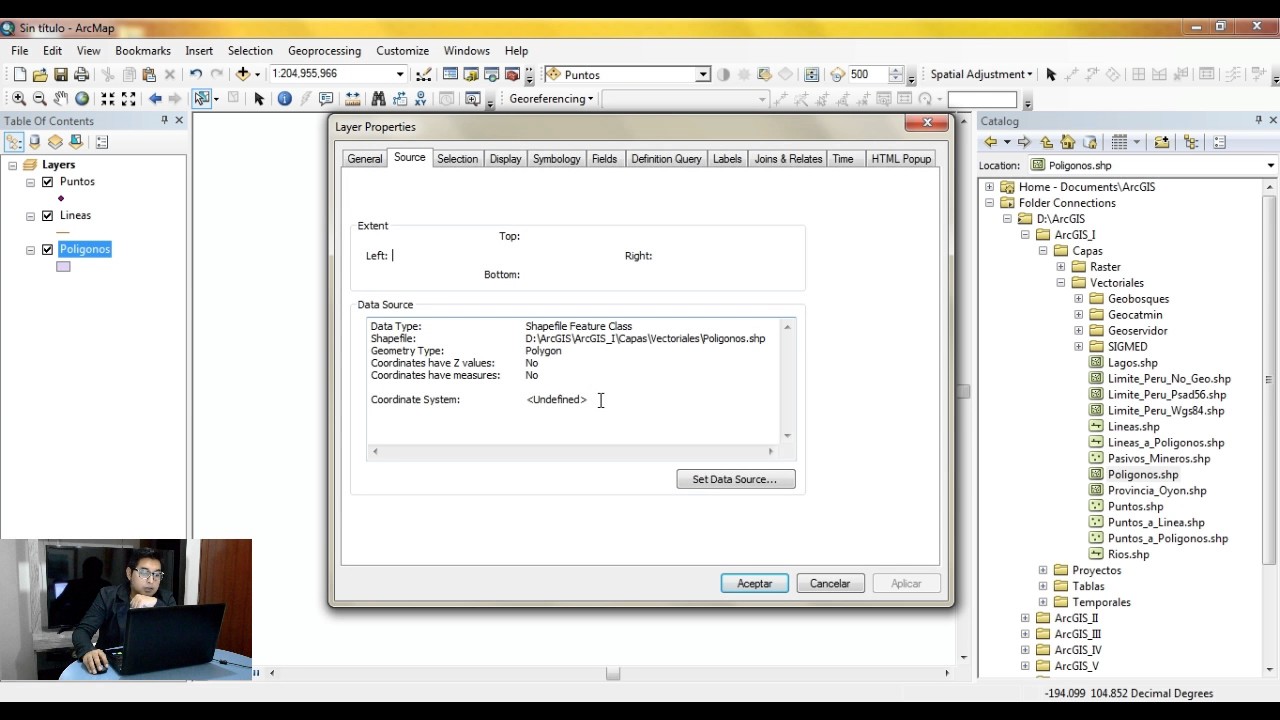This screenshot has width=1280, height=720.
Task: Open the Find binoculars tool
Action: pyautogui.click(x=378, y=98)
